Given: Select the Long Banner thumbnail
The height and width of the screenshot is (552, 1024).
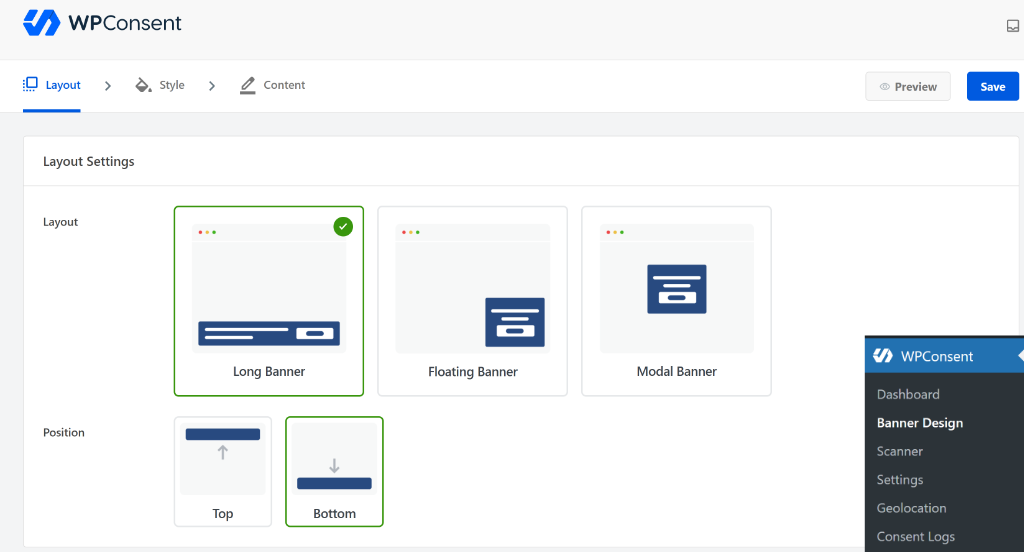Looking at the screenshot, I should [269, 289].
